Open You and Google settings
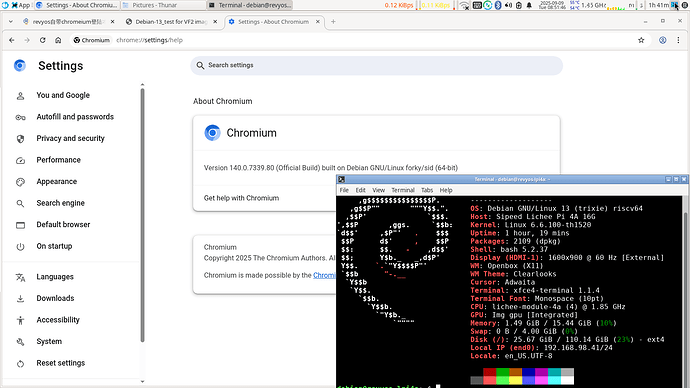This screenshot has width=690, height=388. click(x=63, y=95)
